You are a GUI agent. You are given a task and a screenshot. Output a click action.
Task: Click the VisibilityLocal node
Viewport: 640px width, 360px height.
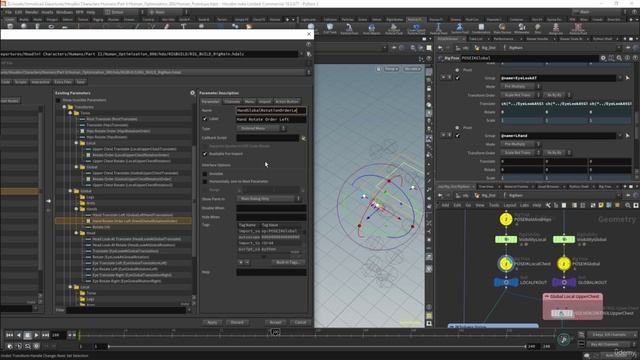click(x=506, y=239)
